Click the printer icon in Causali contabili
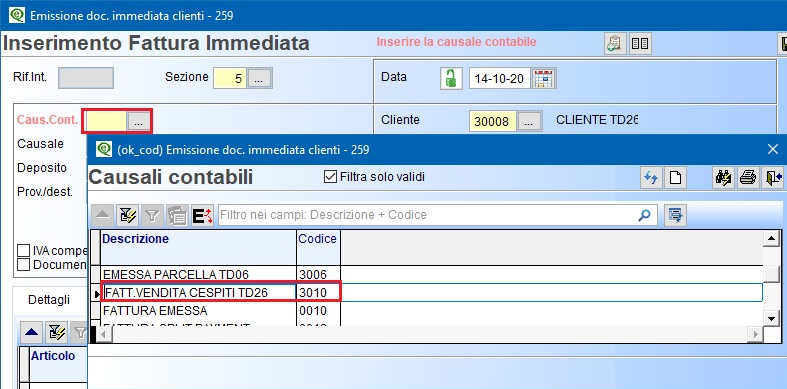The width and height of the screenshot is (787, 389). (x=748, y=178)
